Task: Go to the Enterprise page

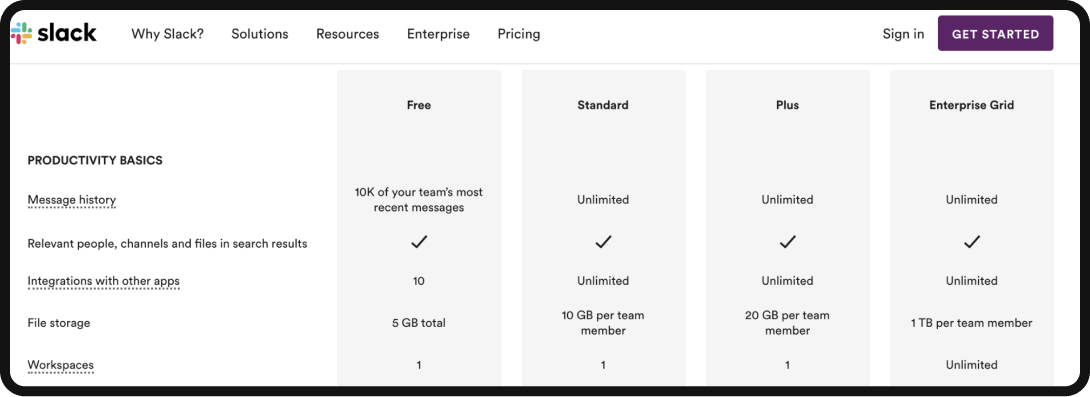Action: coord(439,34)
